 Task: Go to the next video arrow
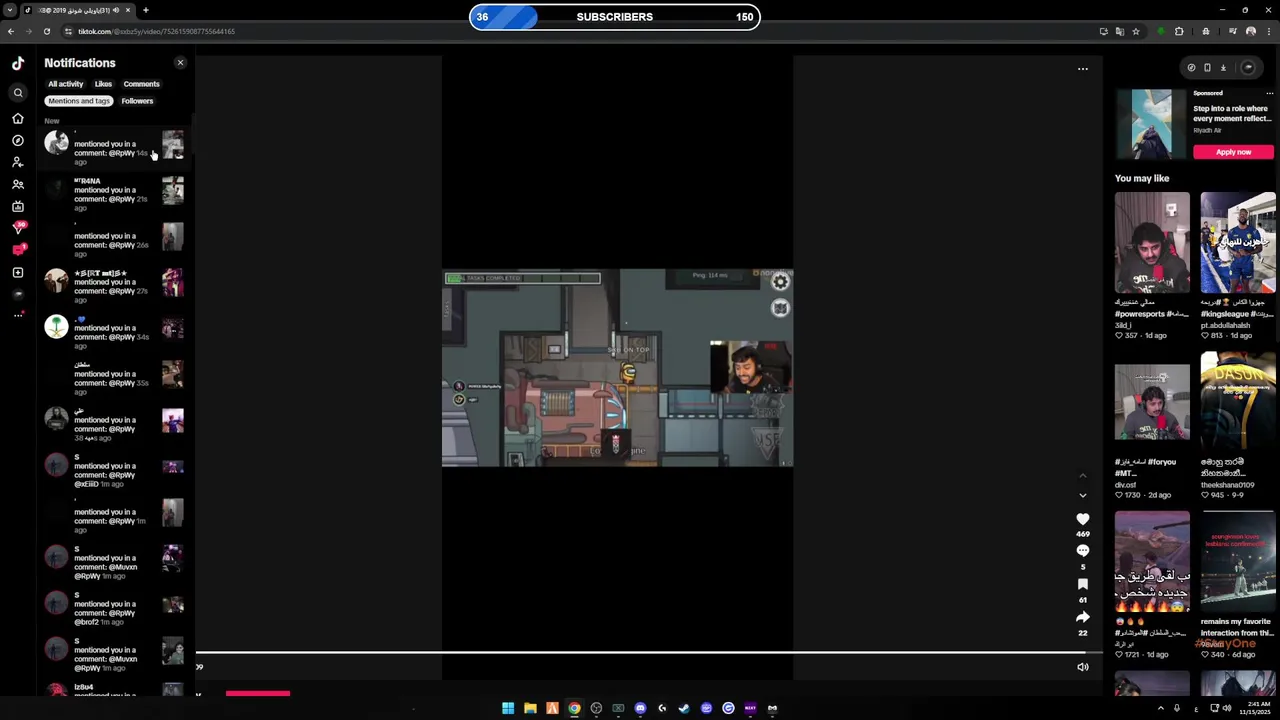[x=1082, y=495]
